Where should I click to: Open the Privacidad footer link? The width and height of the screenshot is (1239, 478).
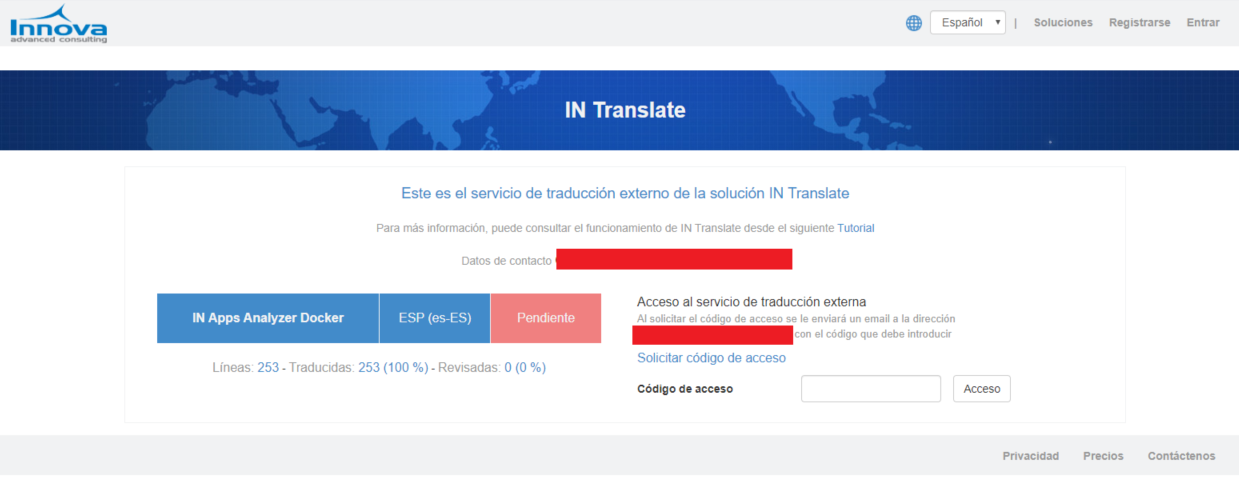point(1031,456)
